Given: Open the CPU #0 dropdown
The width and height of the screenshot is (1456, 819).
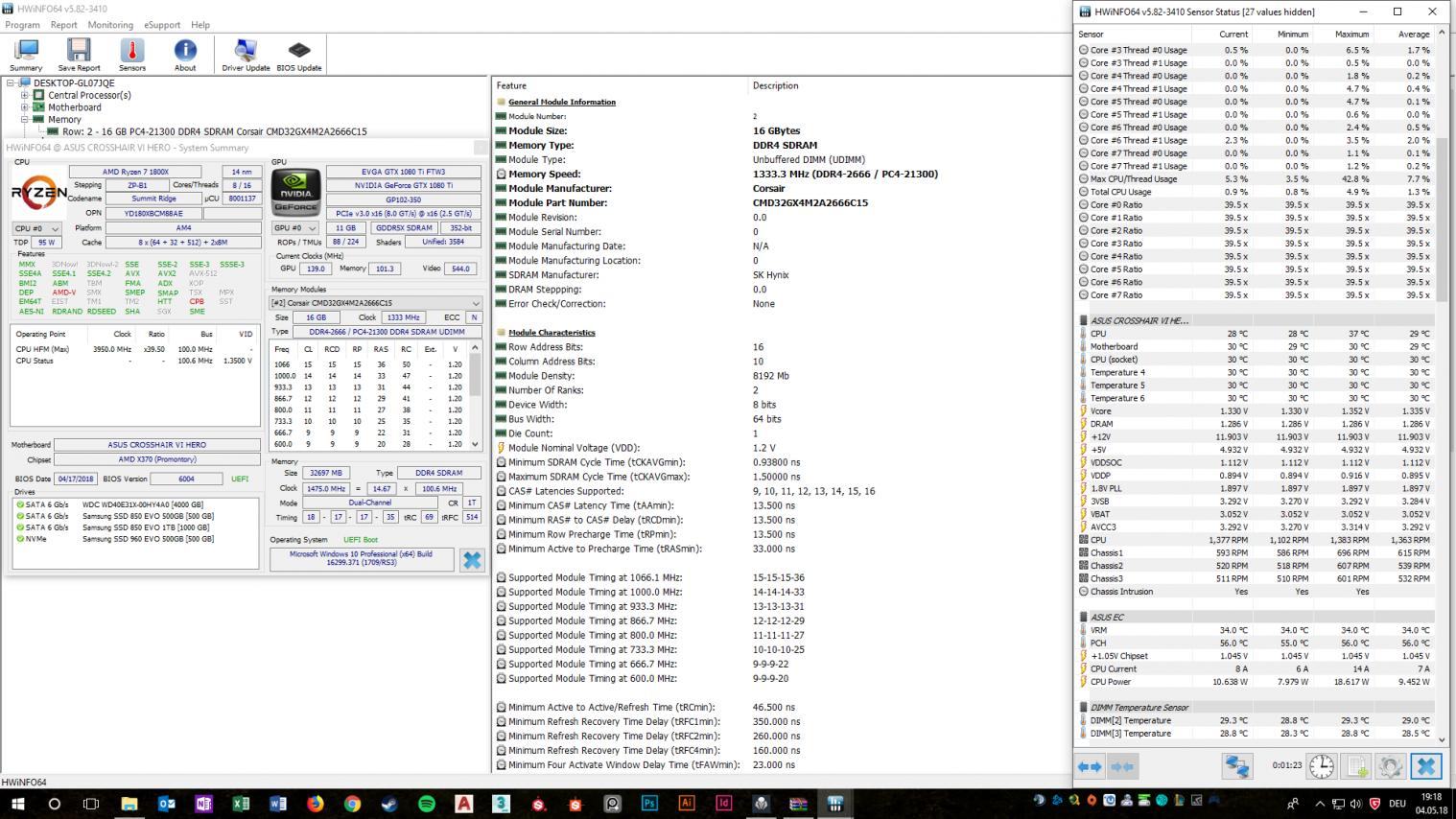Looking at the screenshot, I should click(x=37, y=228).
